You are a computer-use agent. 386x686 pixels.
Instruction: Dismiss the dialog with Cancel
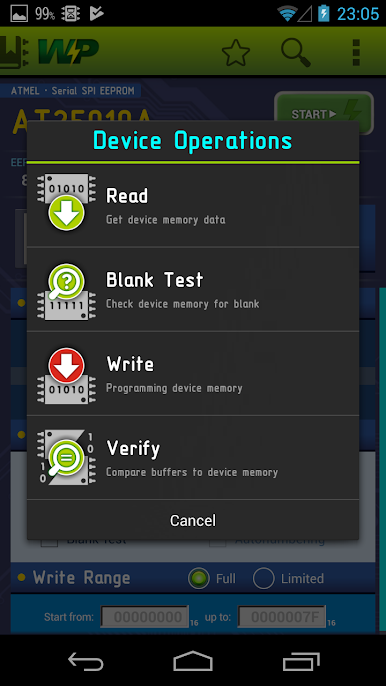coord(193,520)
